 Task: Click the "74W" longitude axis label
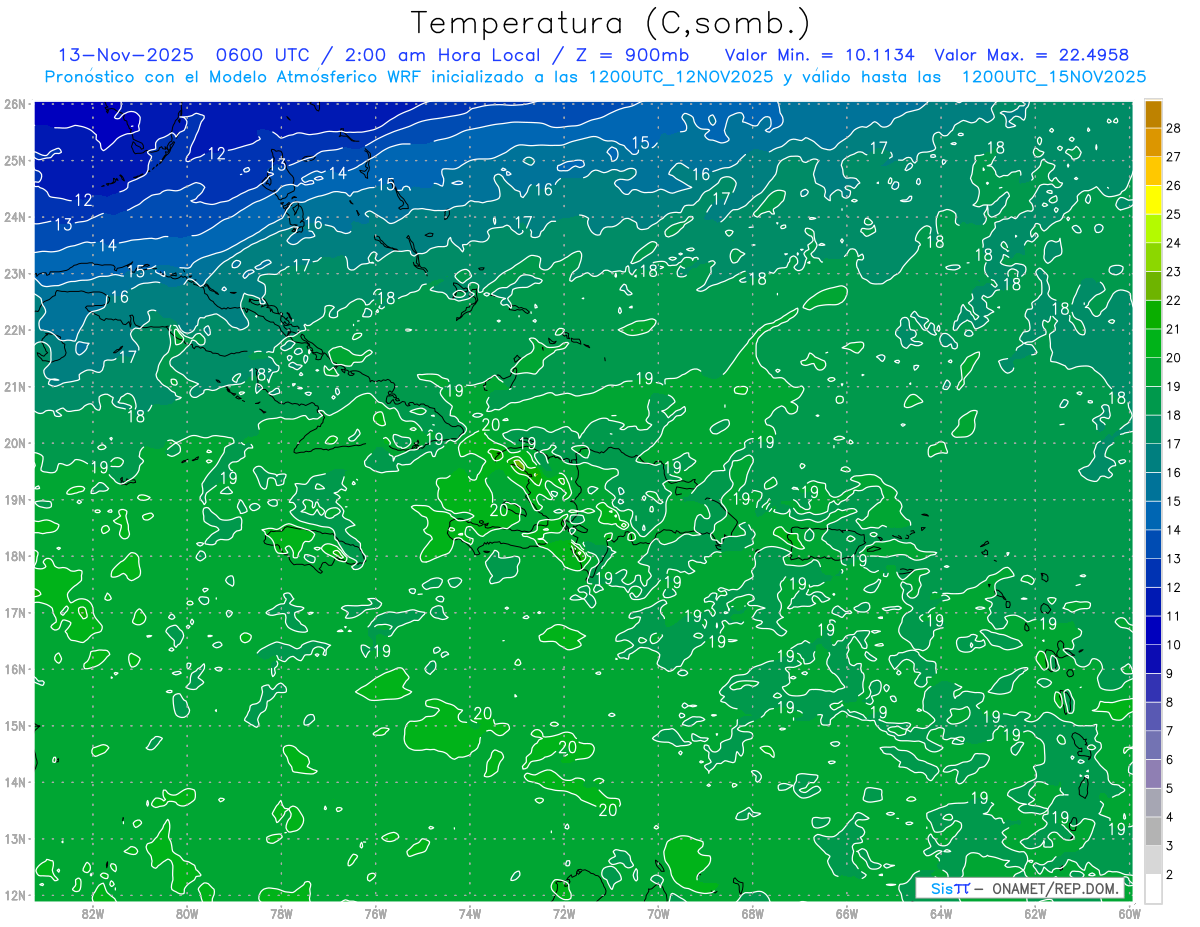tap(470, 913)
